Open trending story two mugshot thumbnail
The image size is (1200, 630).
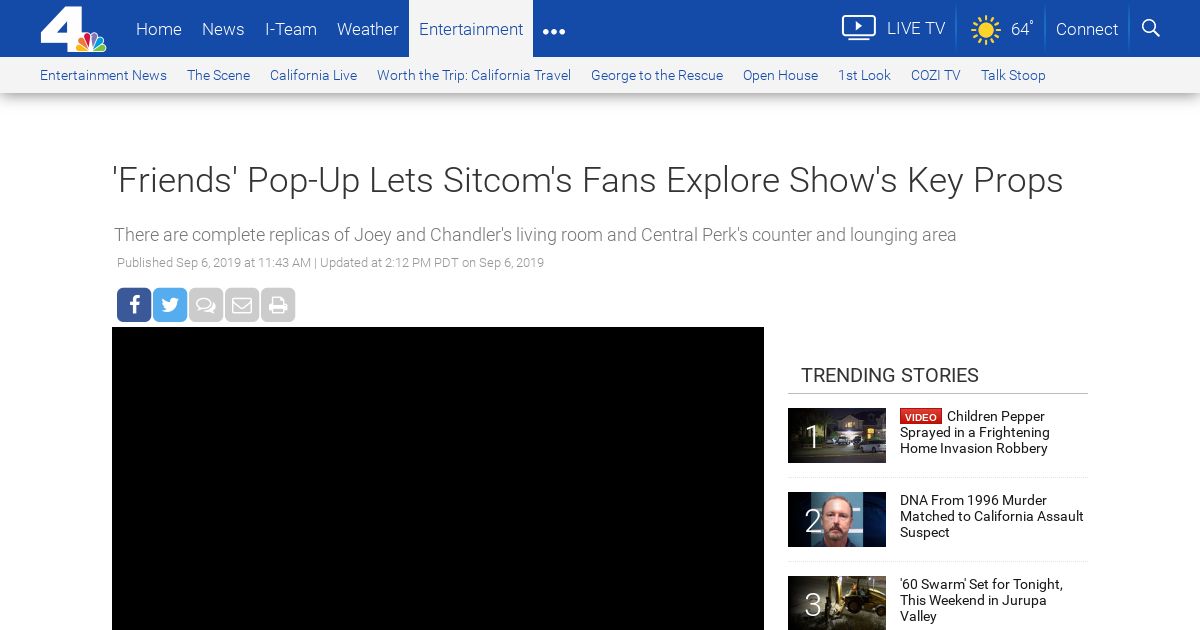tap(837, 519)
